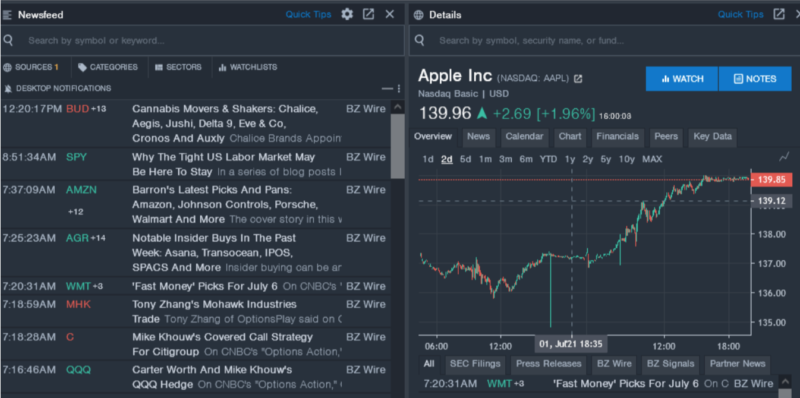Viewport: 800px width, 398px height.
Task: Open Newsfeed settings gear icon
Action: pyautogui.click(x=347, y=14)
